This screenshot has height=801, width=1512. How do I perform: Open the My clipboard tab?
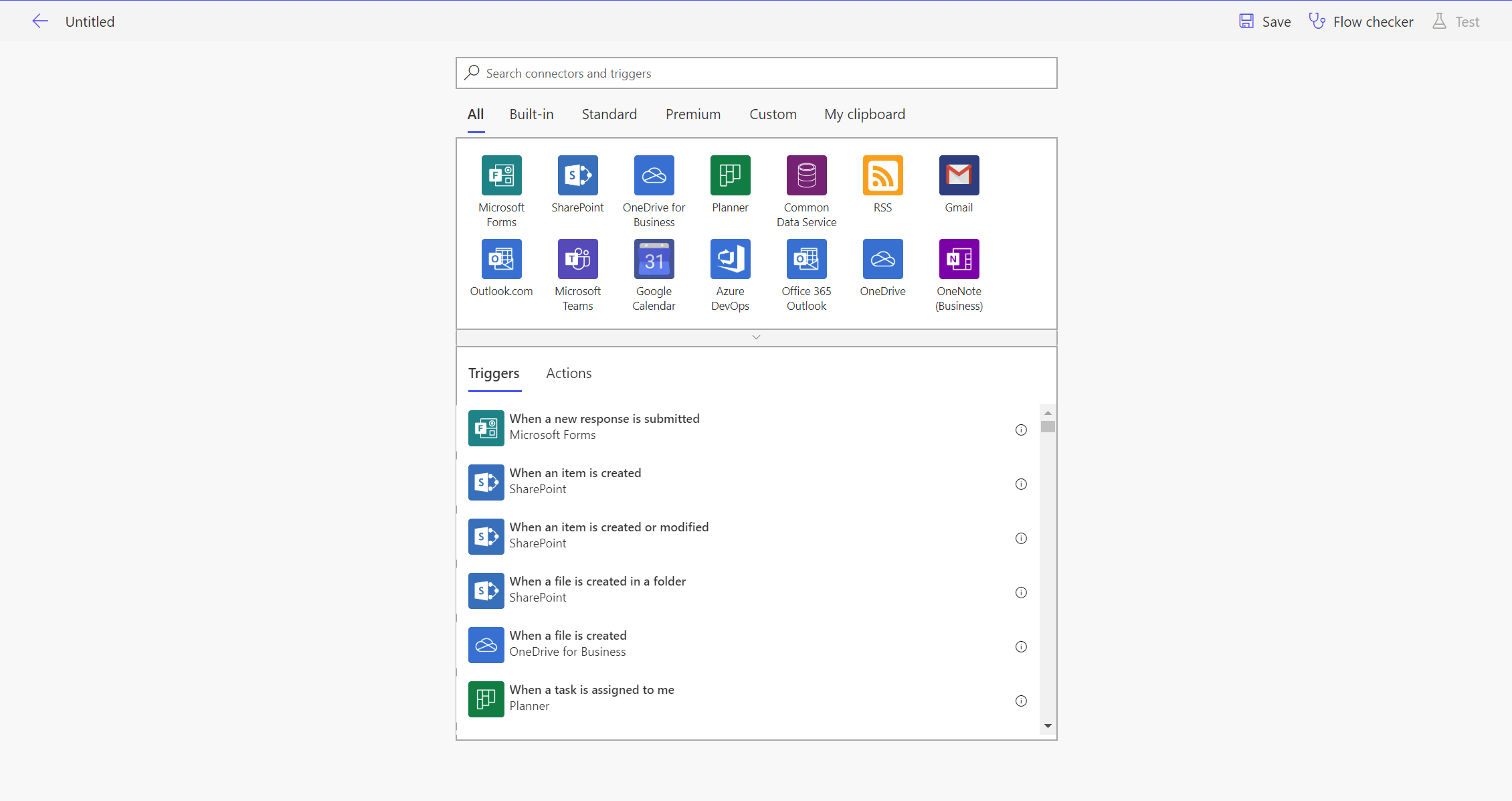click(864, 114)
